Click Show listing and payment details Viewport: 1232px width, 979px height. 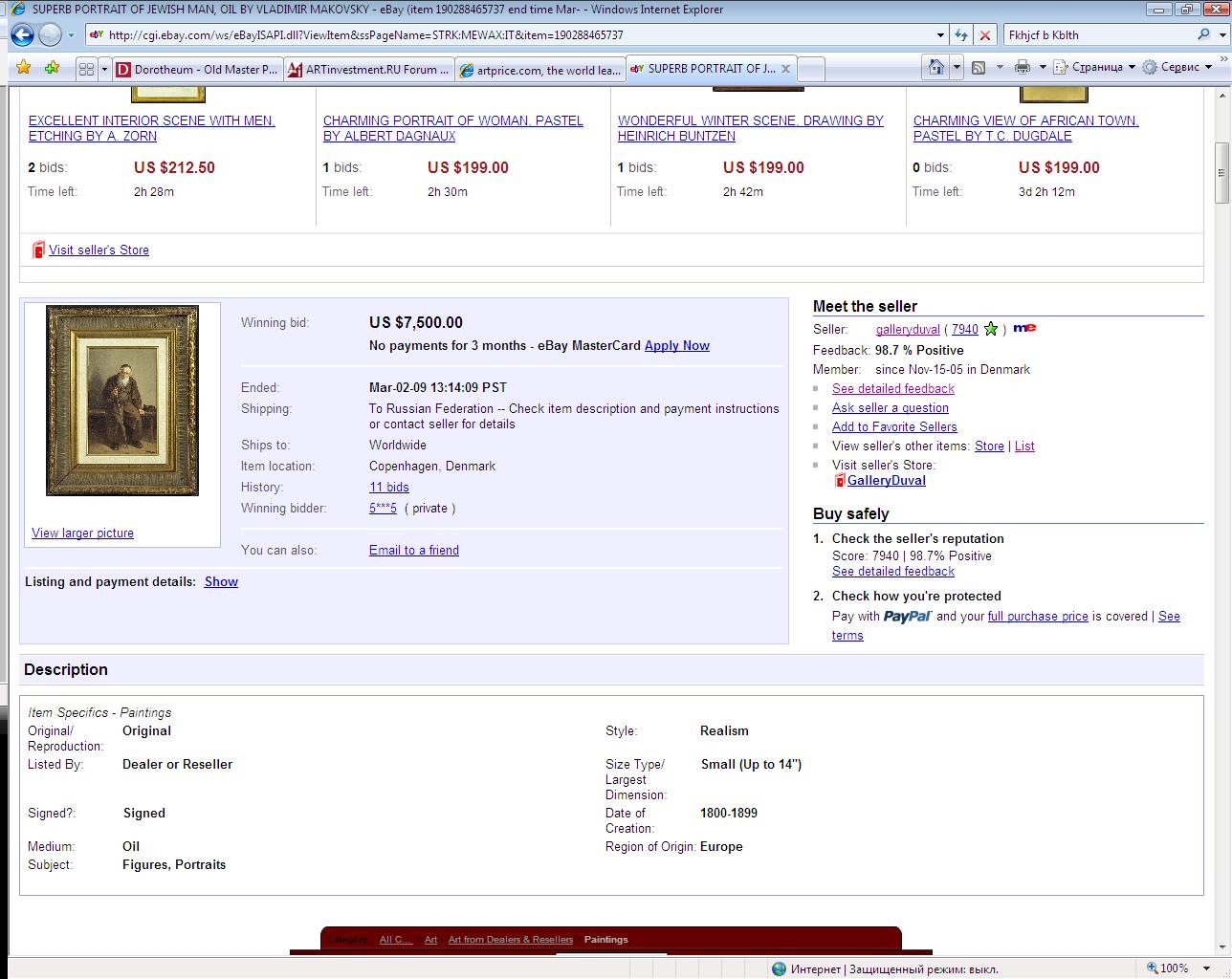tap(221, 581)
